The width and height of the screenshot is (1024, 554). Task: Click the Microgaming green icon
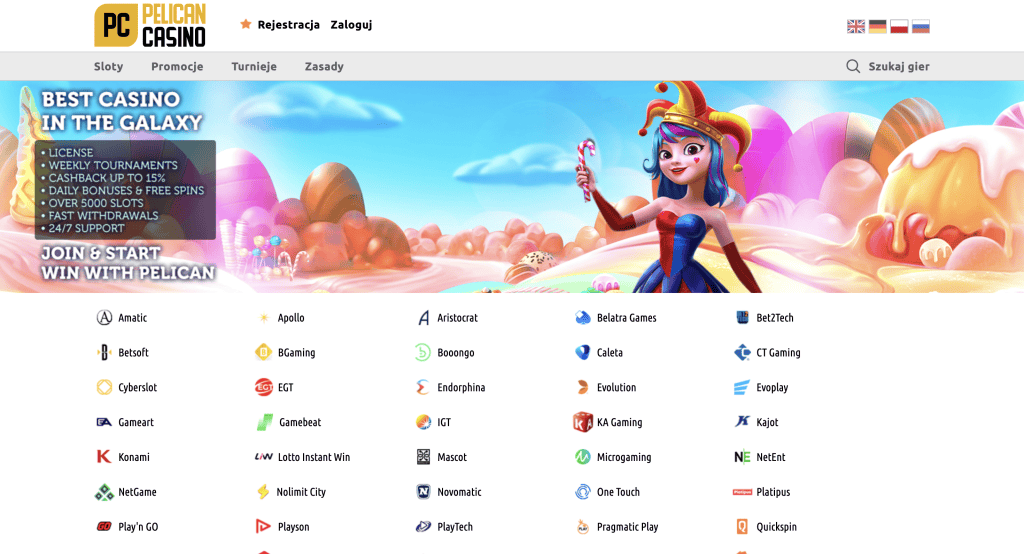[583, 457]
